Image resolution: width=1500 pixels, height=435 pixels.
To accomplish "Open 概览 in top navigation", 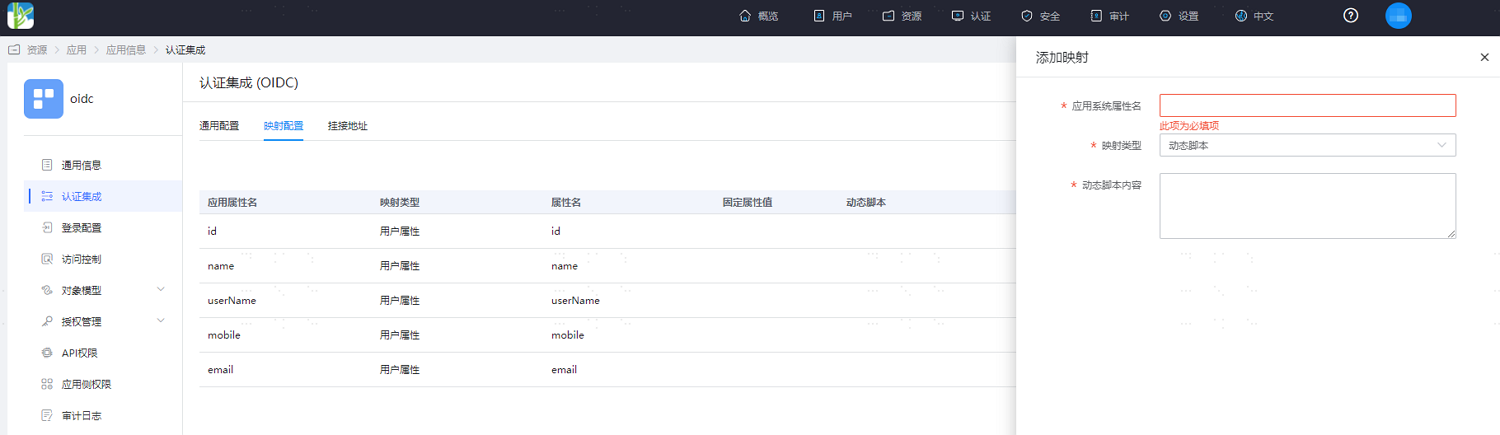I will click(768, 16).
